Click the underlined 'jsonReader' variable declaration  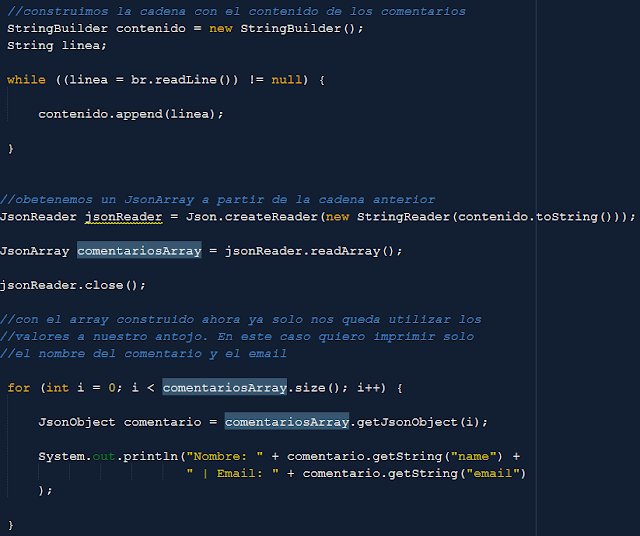point(123,217)
